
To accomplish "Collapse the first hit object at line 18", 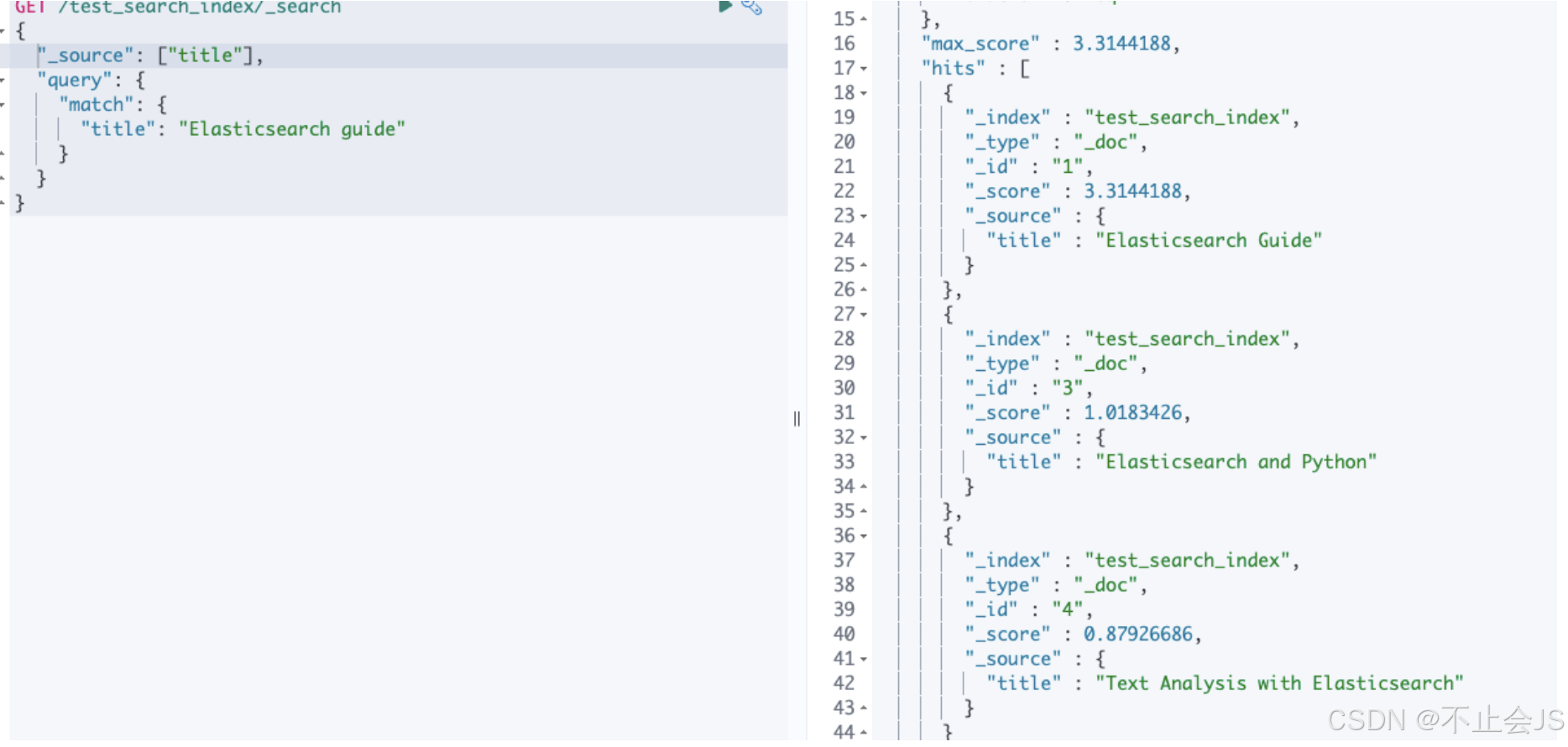I will pos(864,93).
